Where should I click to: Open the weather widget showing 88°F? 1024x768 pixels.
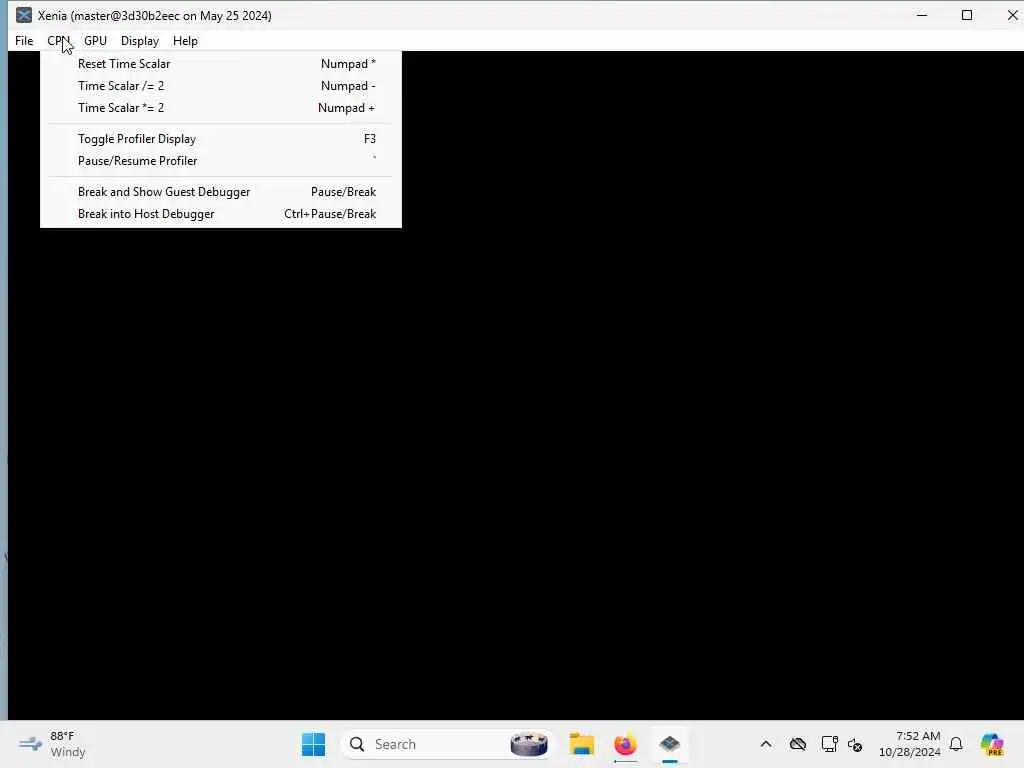tap(52, 744)
